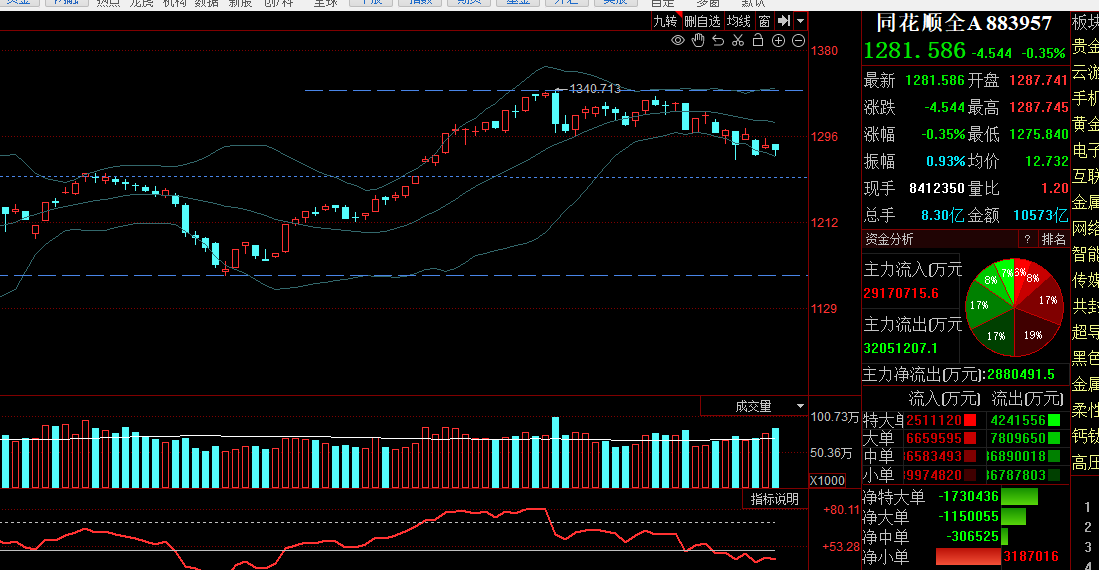
Task: Click 净中单 value -306525
Action: pyautogui.click(x=972, y=536)
